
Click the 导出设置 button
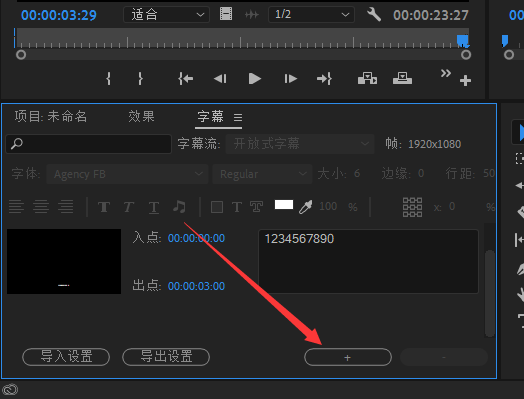[x=166, y=357]
